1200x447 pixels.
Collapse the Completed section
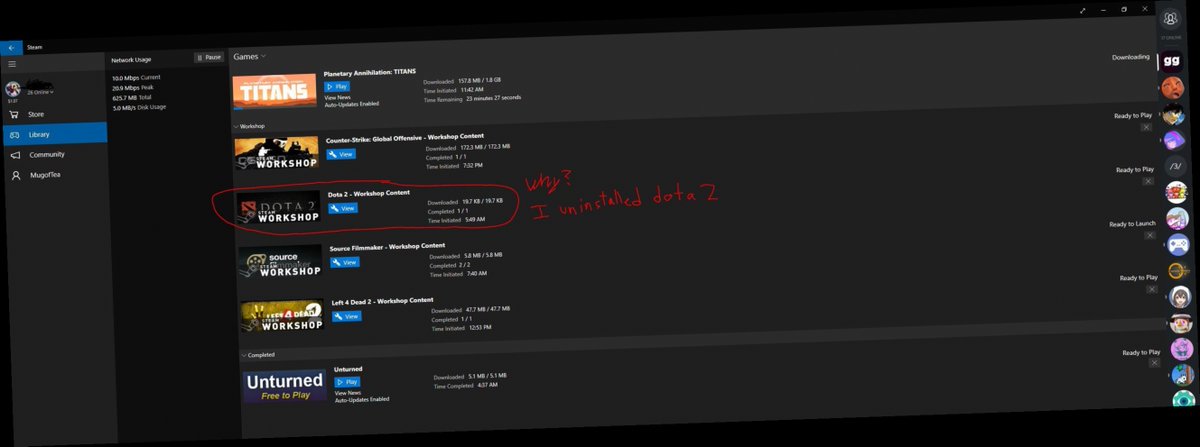(x=257, y=355)
